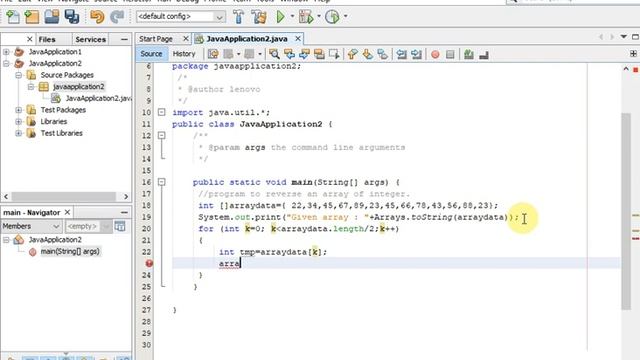Click the error marker at line 23
Viewport: 640px width, 360px height.
(149, 263)
